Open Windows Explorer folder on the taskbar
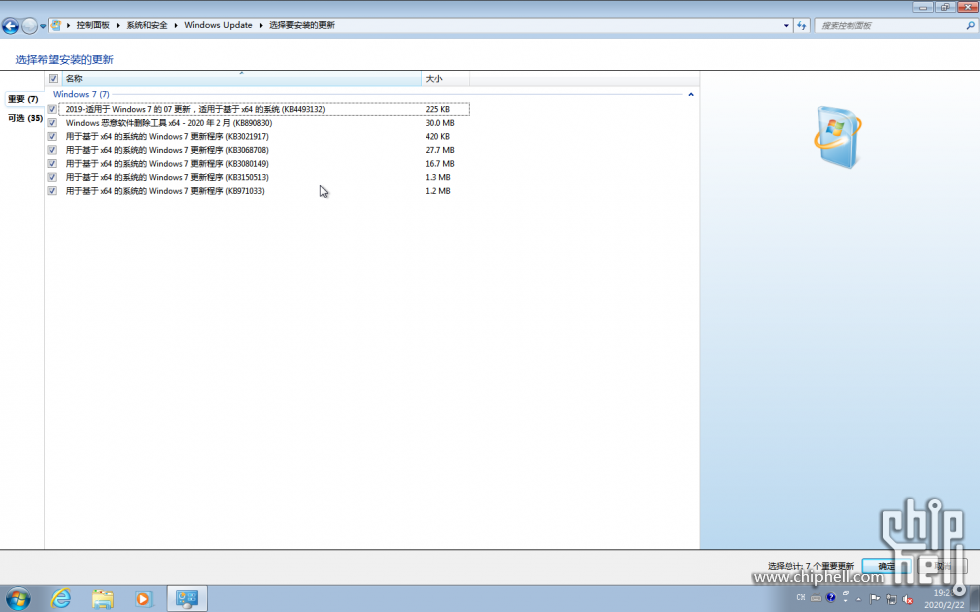The image size is (980, 612). (102, 599)
